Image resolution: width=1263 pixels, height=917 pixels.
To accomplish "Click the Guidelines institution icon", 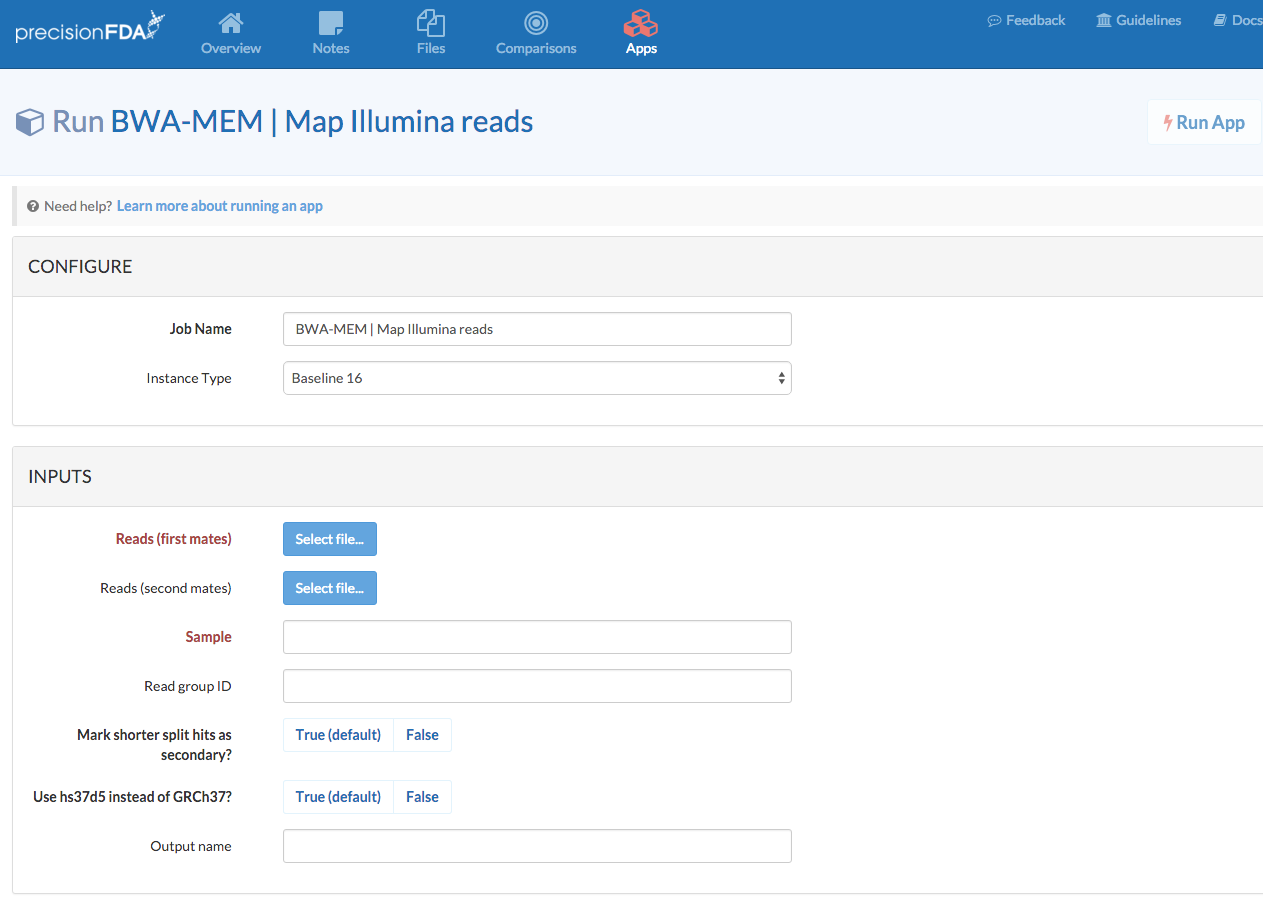I will pos(1104,20).
